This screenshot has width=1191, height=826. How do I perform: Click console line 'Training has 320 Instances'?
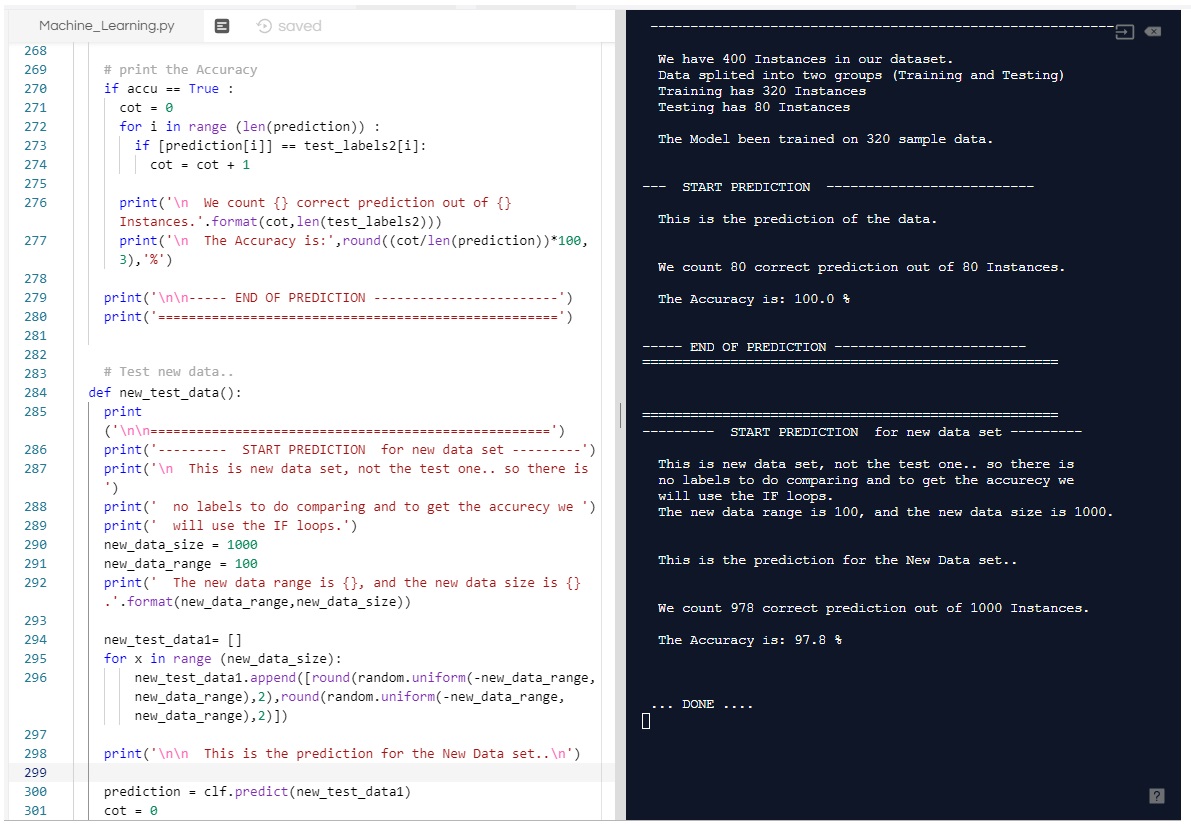pyautogui.click(x=762, y=91)
